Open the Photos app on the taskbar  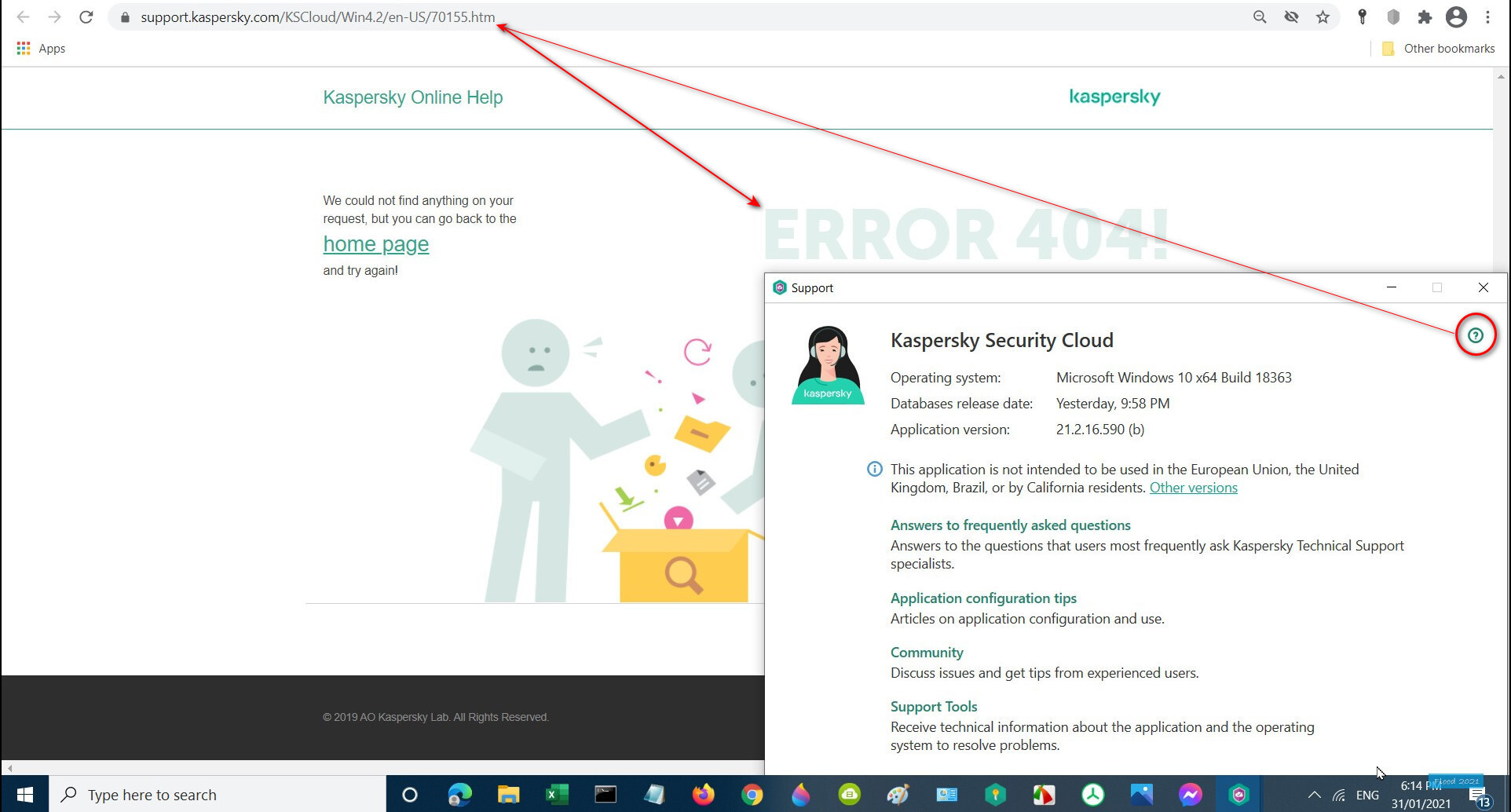click(1141, 795)
